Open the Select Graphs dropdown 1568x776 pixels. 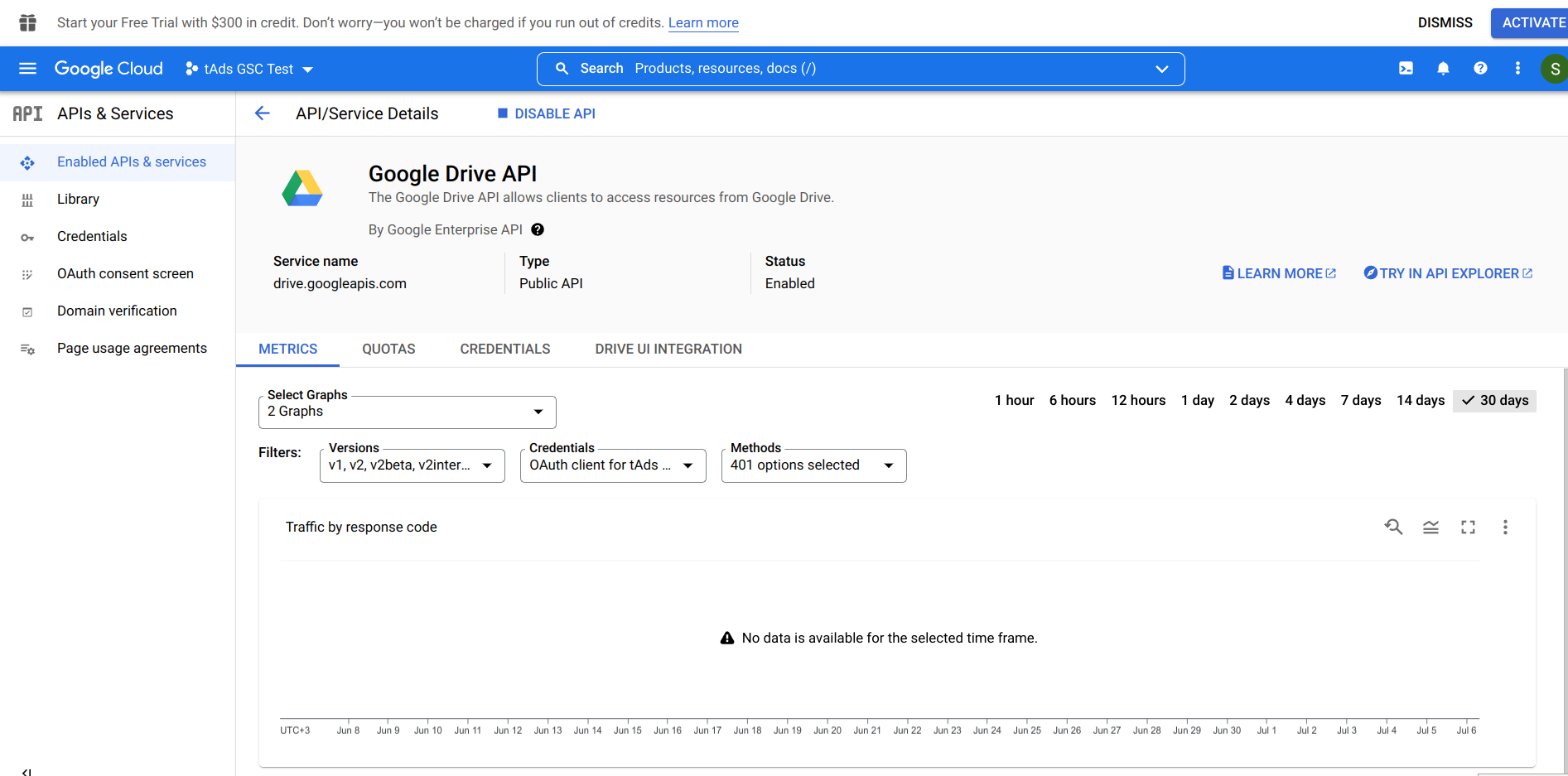407,412
